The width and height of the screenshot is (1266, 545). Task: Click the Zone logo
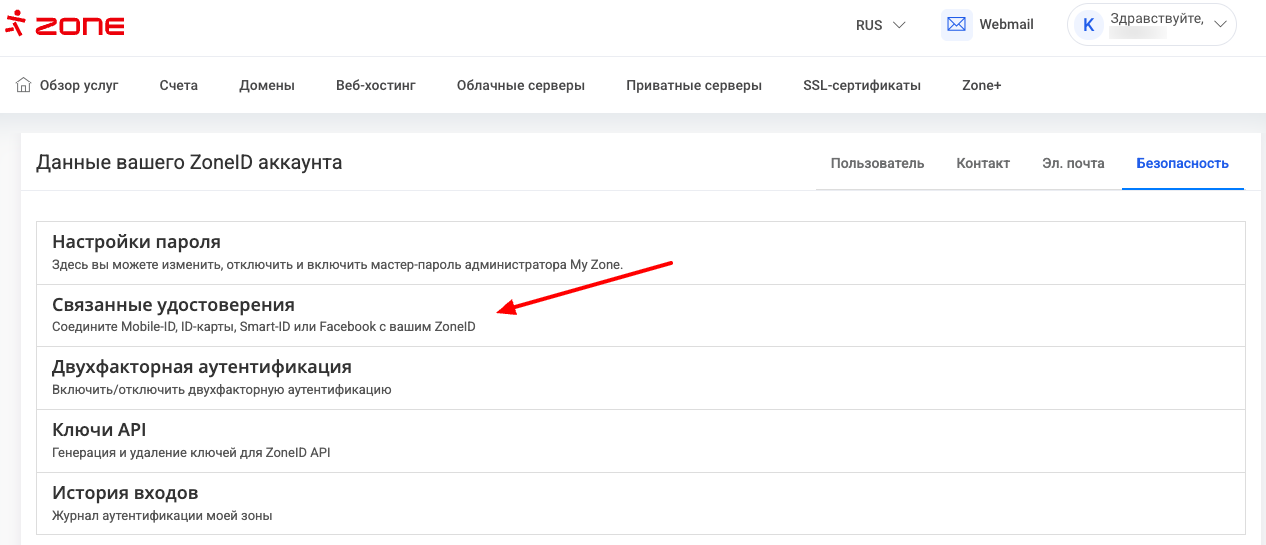pos(65,25)
